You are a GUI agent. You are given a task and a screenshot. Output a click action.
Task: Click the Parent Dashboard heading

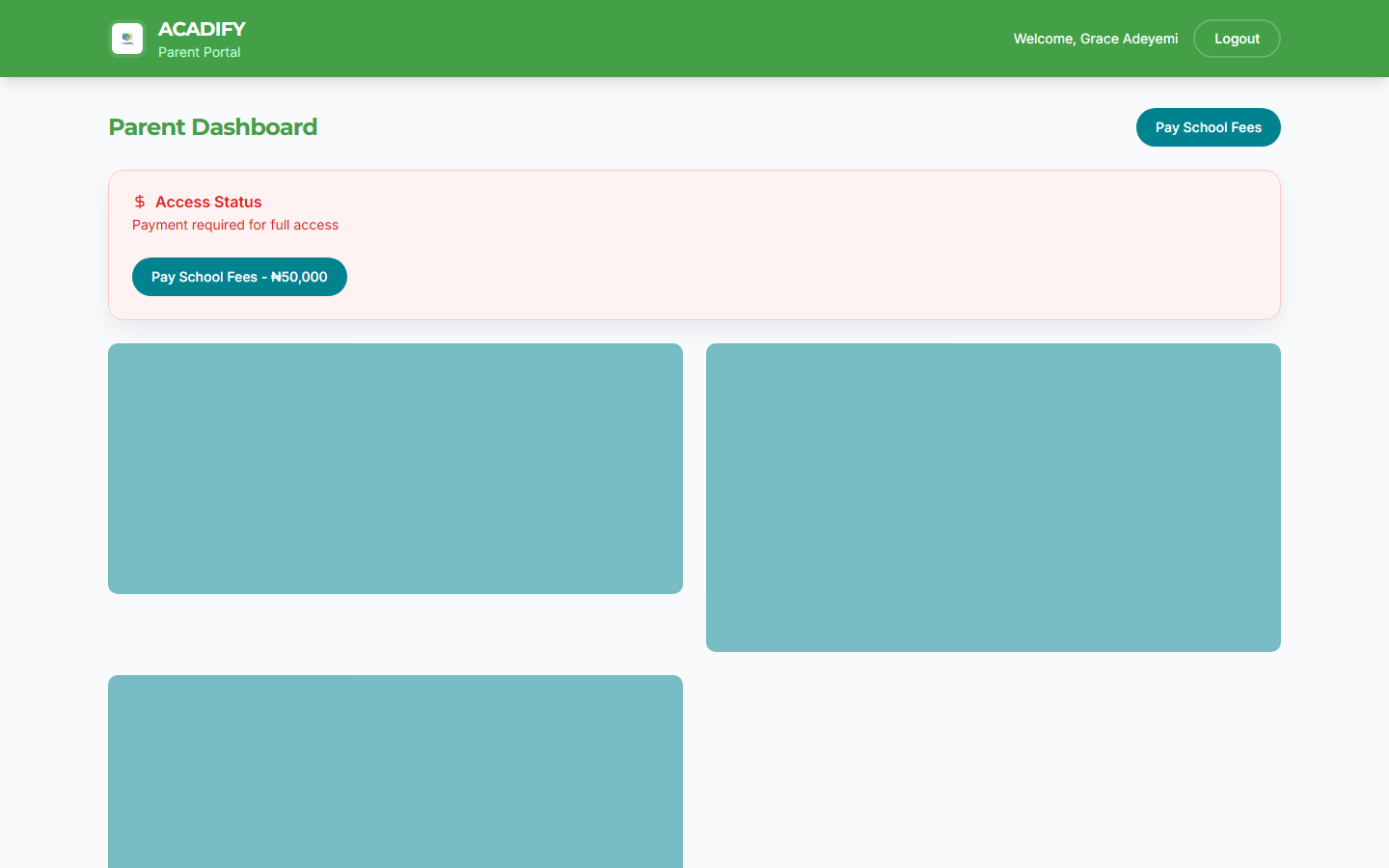[212, 126]
